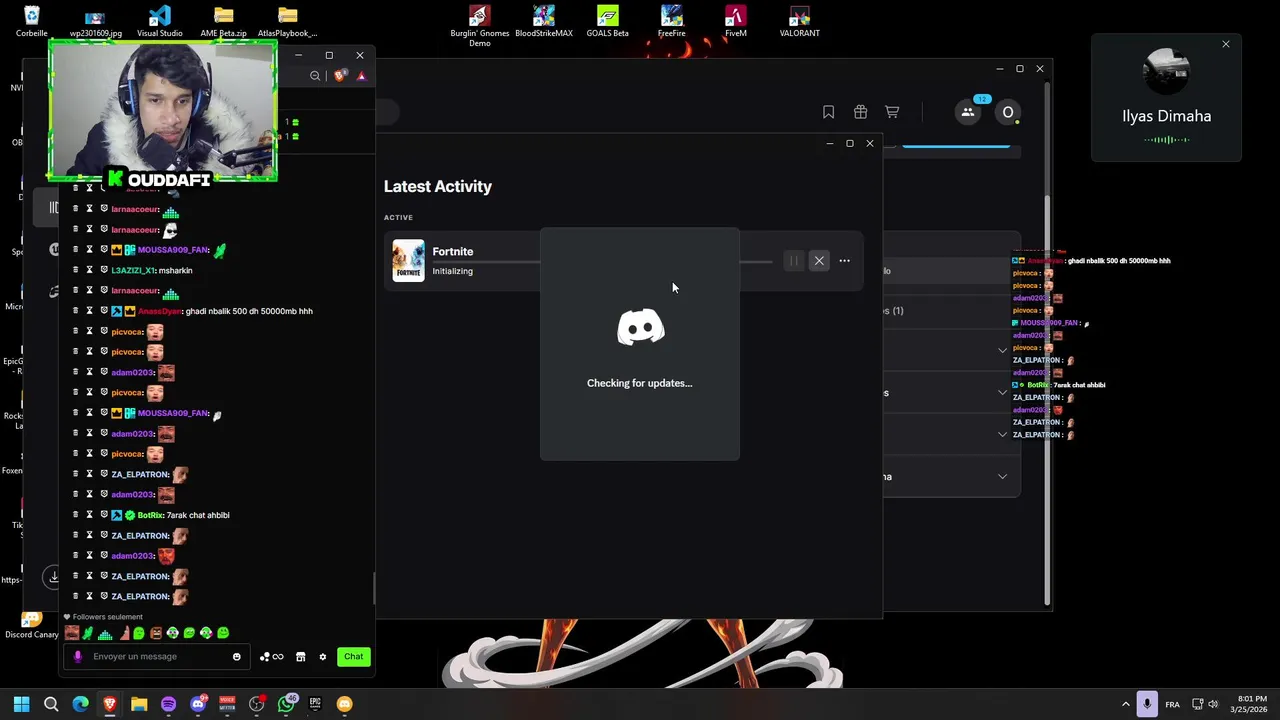Image resolution: width=1280 pixels, height=720 pixels.
Task: Click the Kick chat message input field
Action: point(155,657)
